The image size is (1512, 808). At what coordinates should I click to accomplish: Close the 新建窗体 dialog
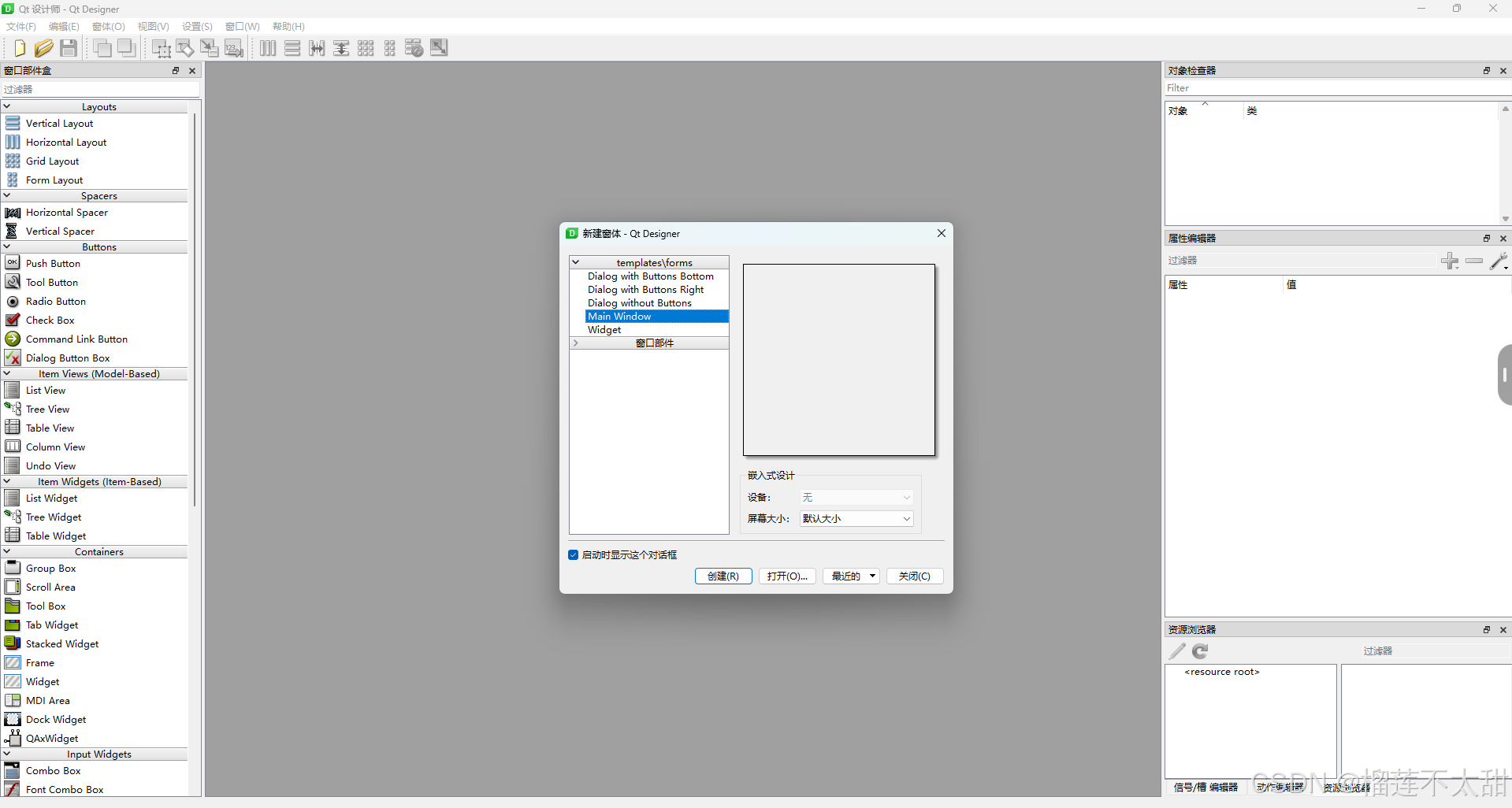tap(942, 233)
